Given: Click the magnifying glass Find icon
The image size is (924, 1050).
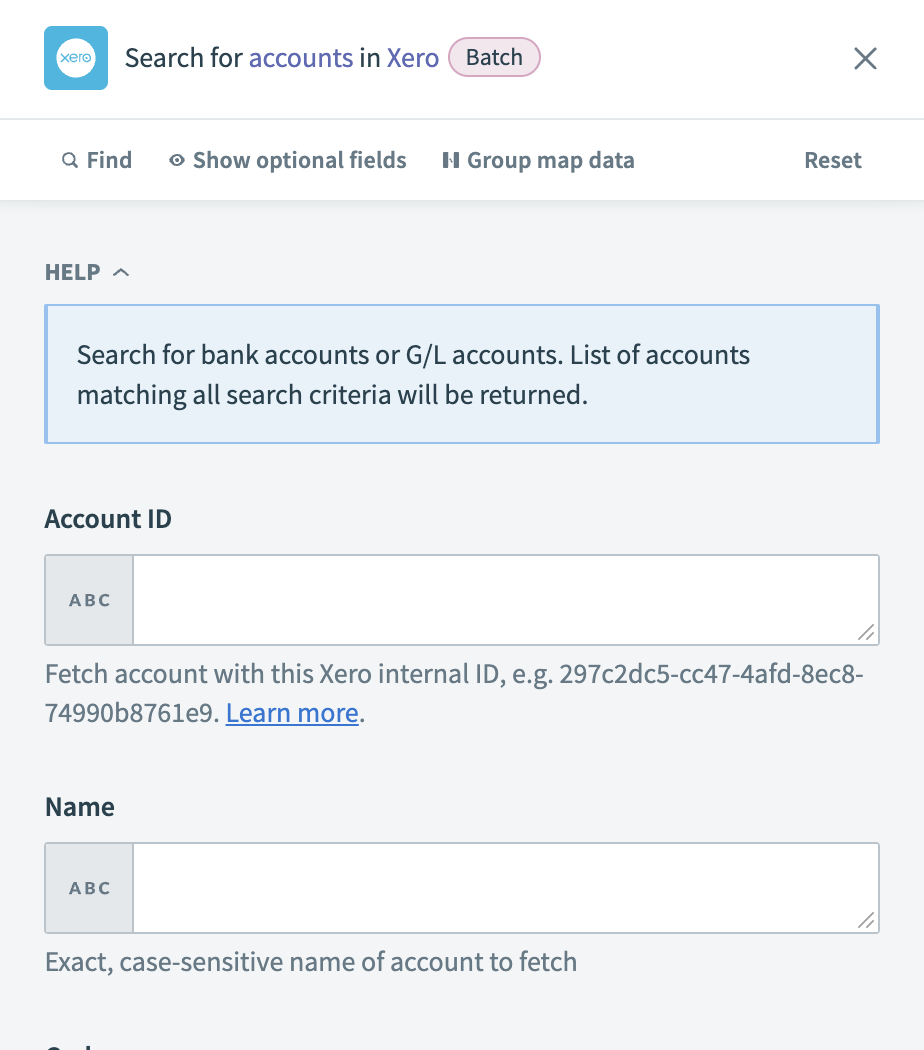Looking at the screenshot, I should point(70,160).
